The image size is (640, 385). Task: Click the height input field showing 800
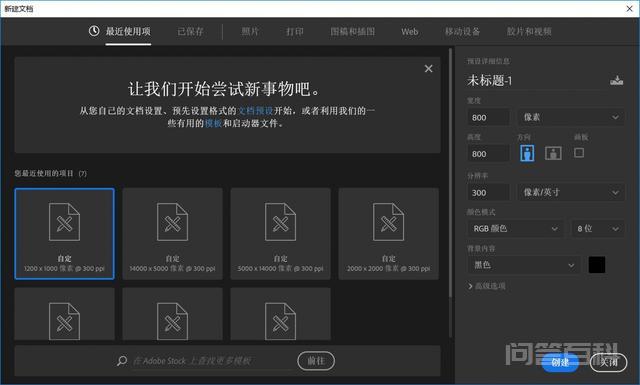coord(489,154)
